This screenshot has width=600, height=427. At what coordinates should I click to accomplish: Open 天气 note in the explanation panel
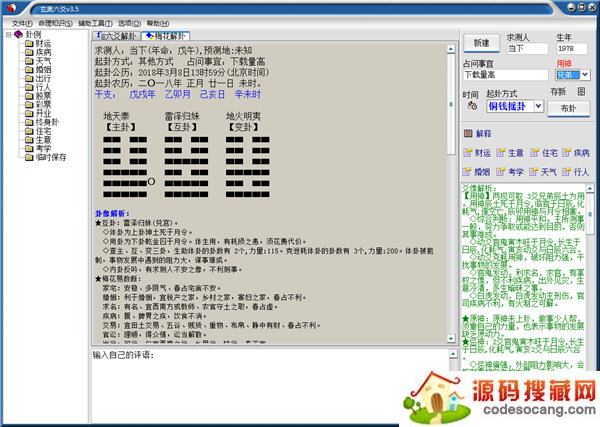click(x=543, y=172)
